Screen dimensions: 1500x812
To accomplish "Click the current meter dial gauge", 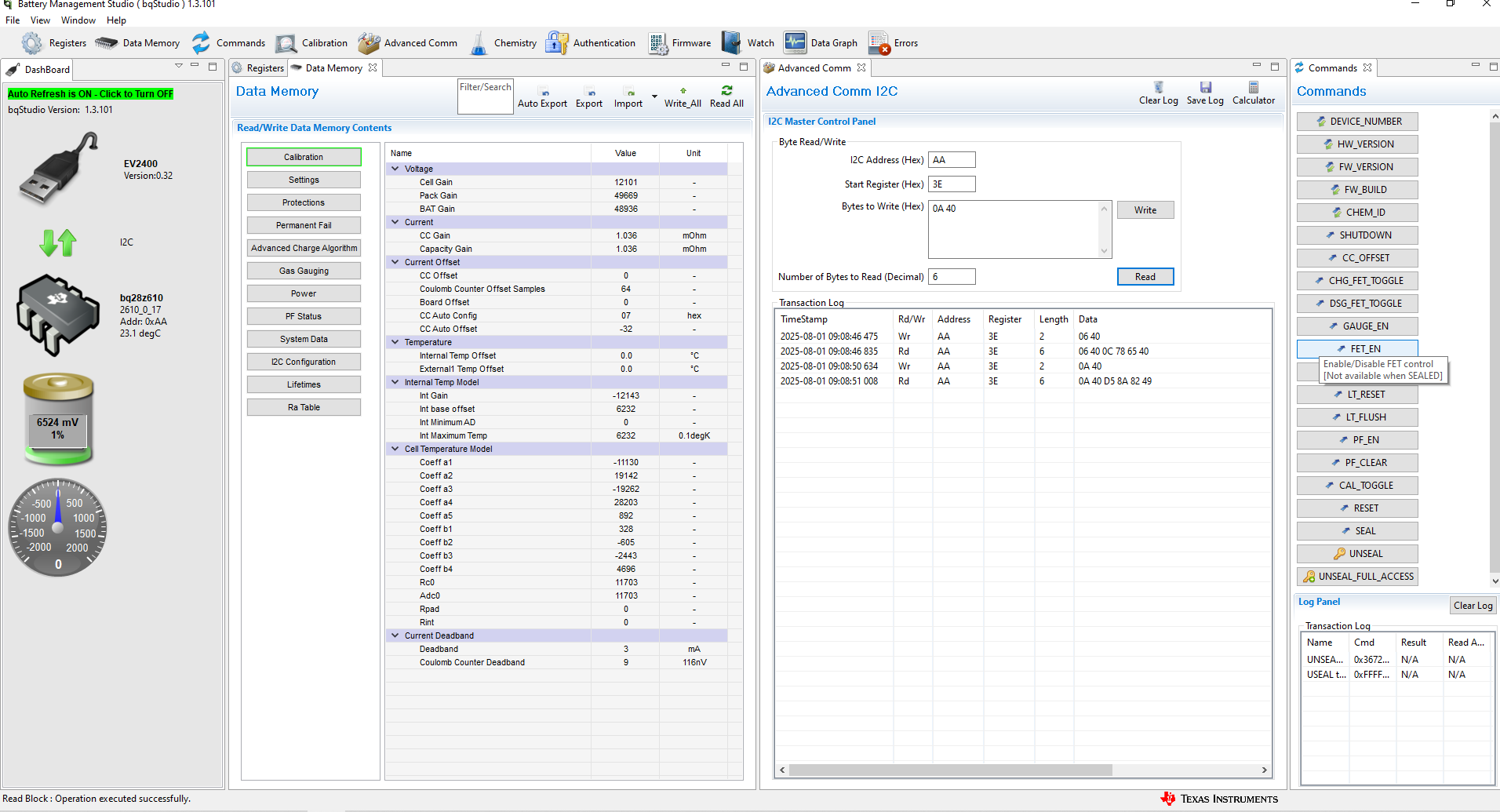I will [58, 527].
